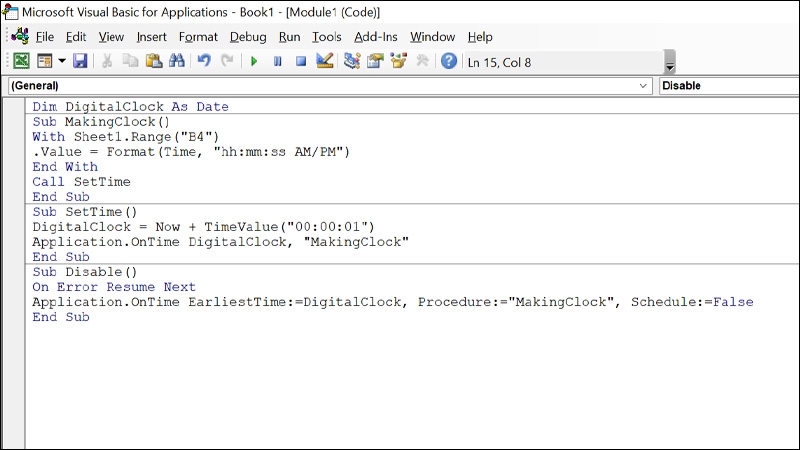
Task: Save the workbook with the floppy icon
Action: 80,61
